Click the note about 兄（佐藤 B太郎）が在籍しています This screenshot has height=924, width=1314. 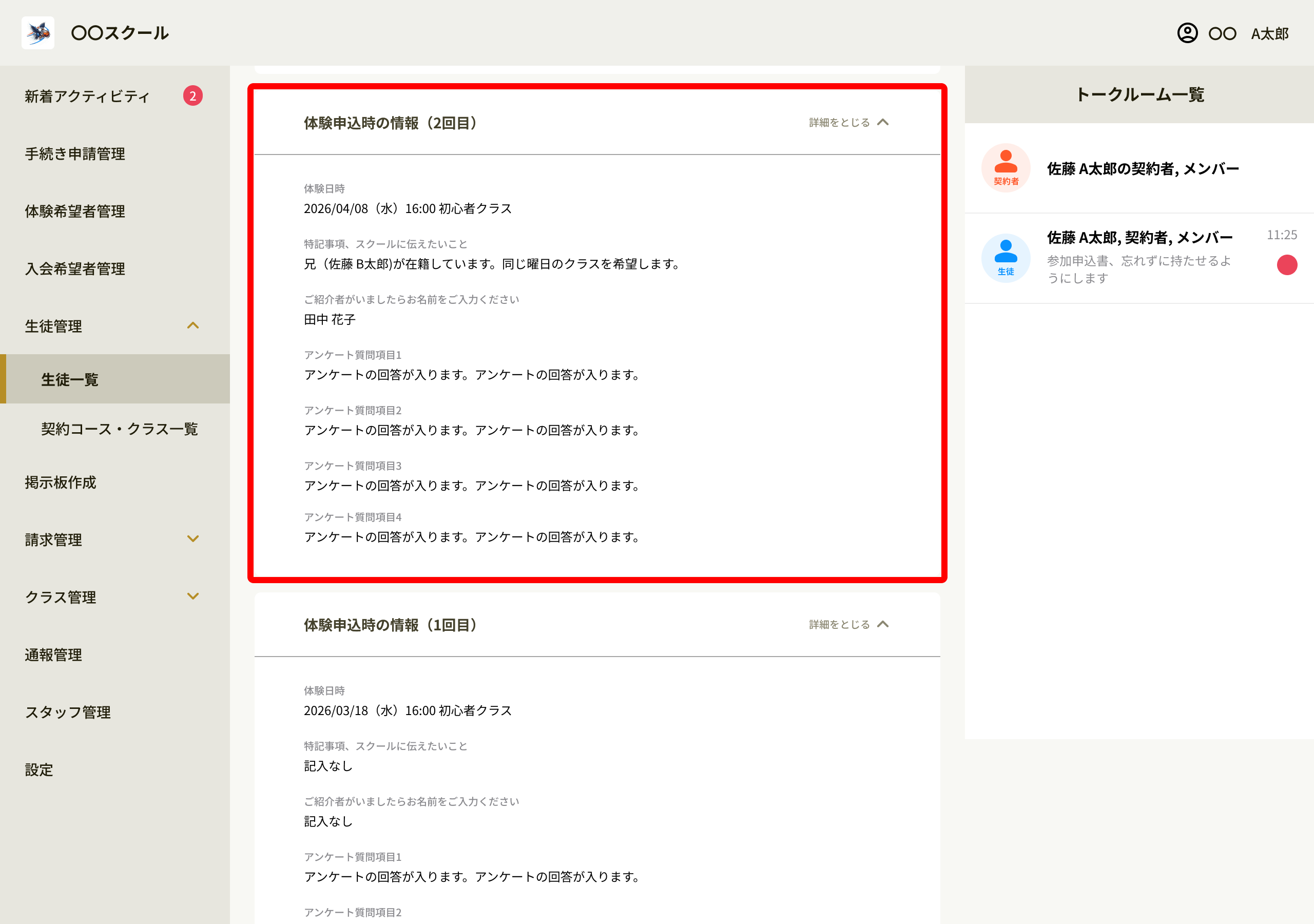[492, 264]
